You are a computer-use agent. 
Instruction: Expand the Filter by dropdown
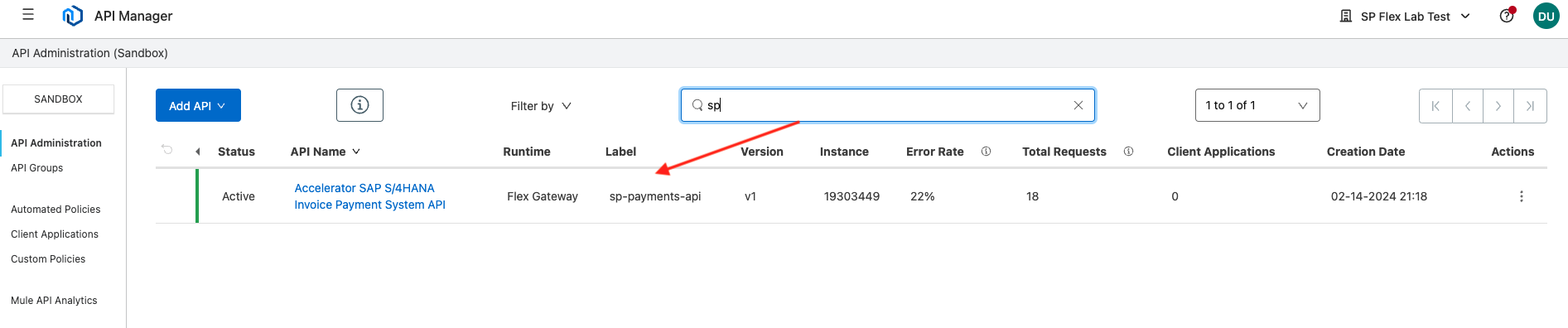coord(541,106)
